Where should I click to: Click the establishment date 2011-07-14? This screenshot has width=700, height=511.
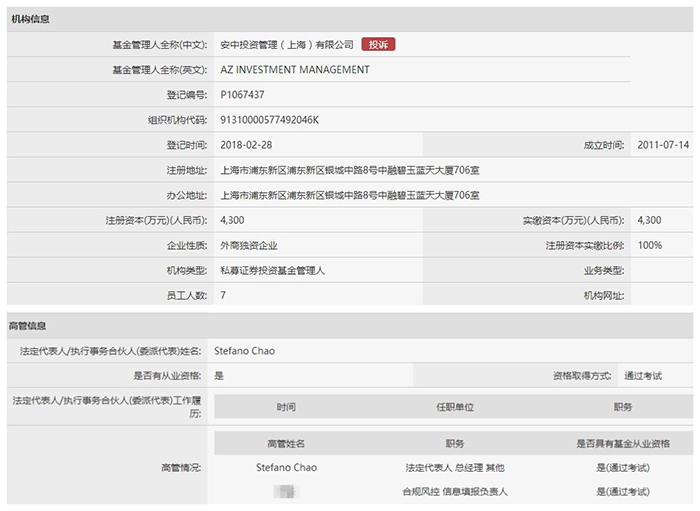[663, 145]
